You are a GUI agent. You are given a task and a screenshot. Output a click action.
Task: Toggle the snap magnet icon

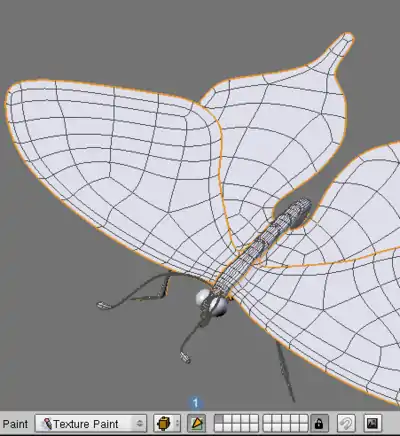346,424
